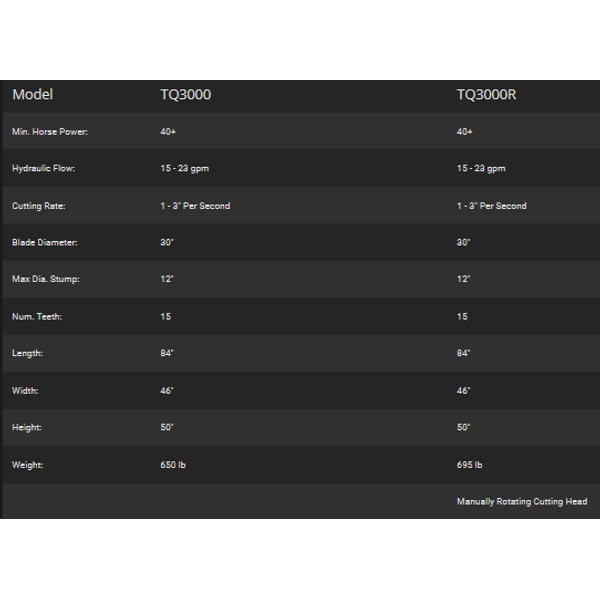Image resolution: width=600 pixels, height=600 pixels.
Task: Click the Num. Teeth label
Action: coord(37,316)
